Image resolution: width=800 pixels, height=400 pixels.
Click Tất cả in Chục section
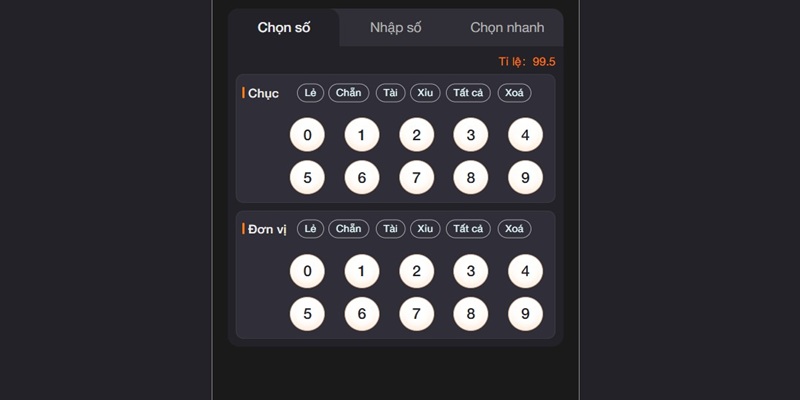[467, 93]
